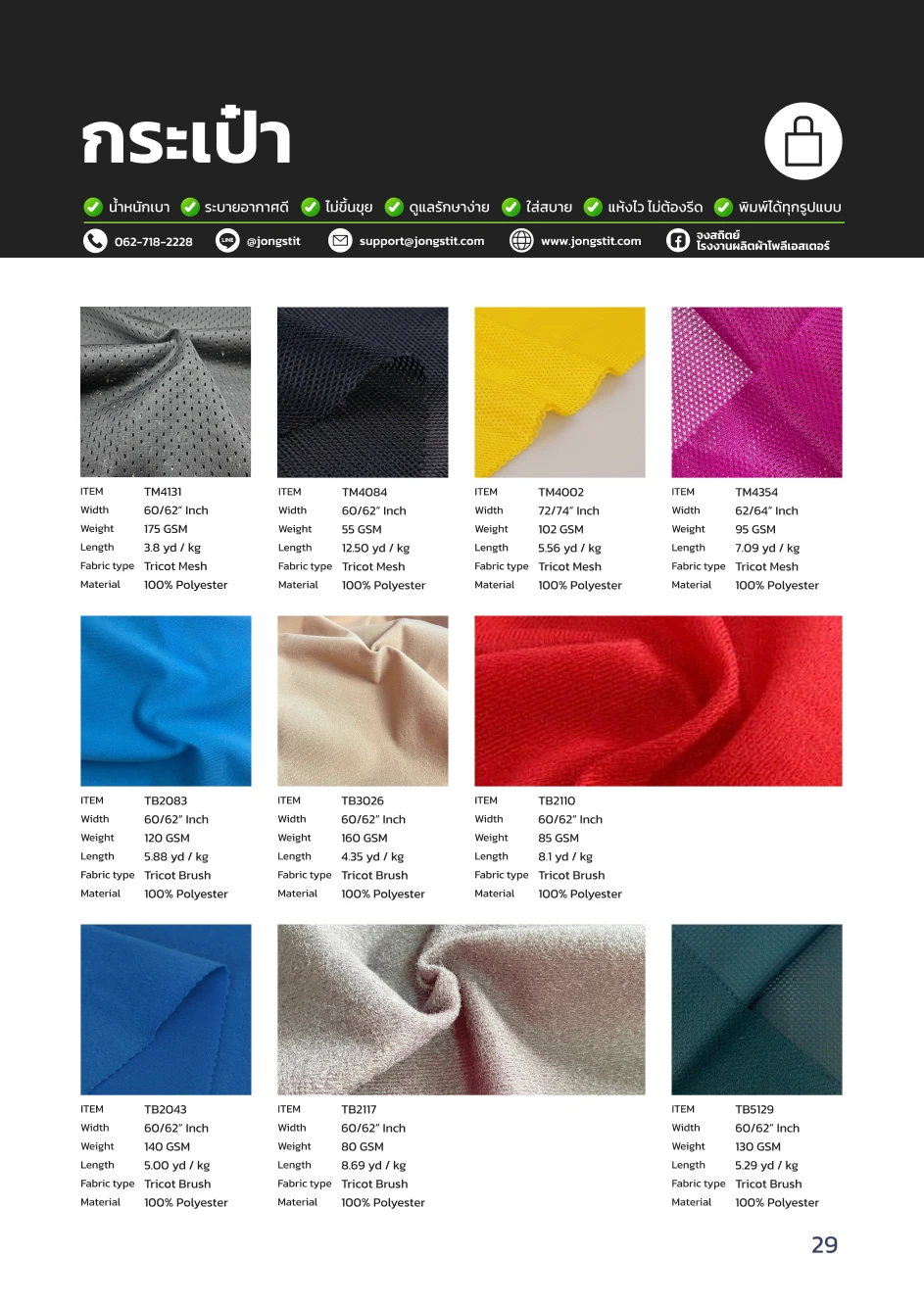This screenshot has height=1306, width=924.
Task: Select the dark green TB5129 fabric photo
Action: 756,1009
